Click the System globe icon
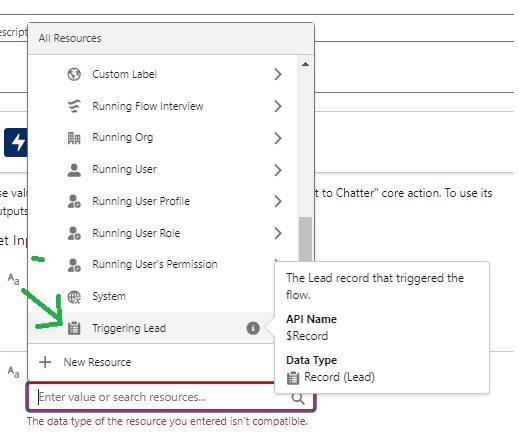Screen dimensions: 519x434 tap(74, 297)
